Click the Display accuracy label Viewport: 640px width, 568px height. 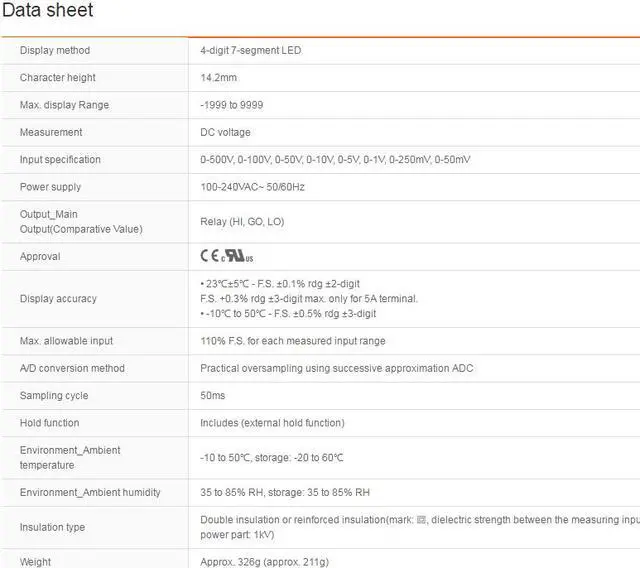coord(58,299)
